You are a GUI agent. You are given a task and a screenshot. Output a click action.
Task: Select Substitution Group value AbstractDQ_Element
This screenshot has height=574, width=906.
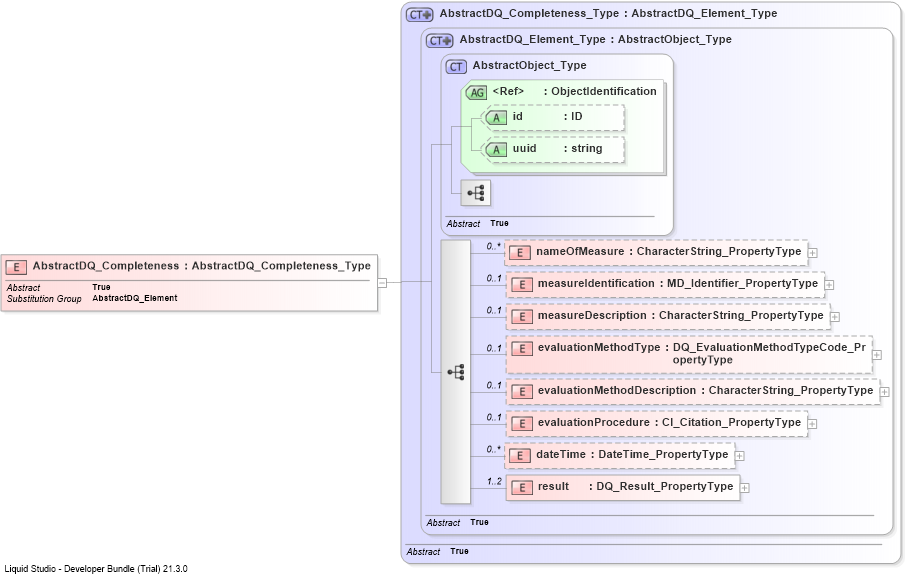point(135,298)
